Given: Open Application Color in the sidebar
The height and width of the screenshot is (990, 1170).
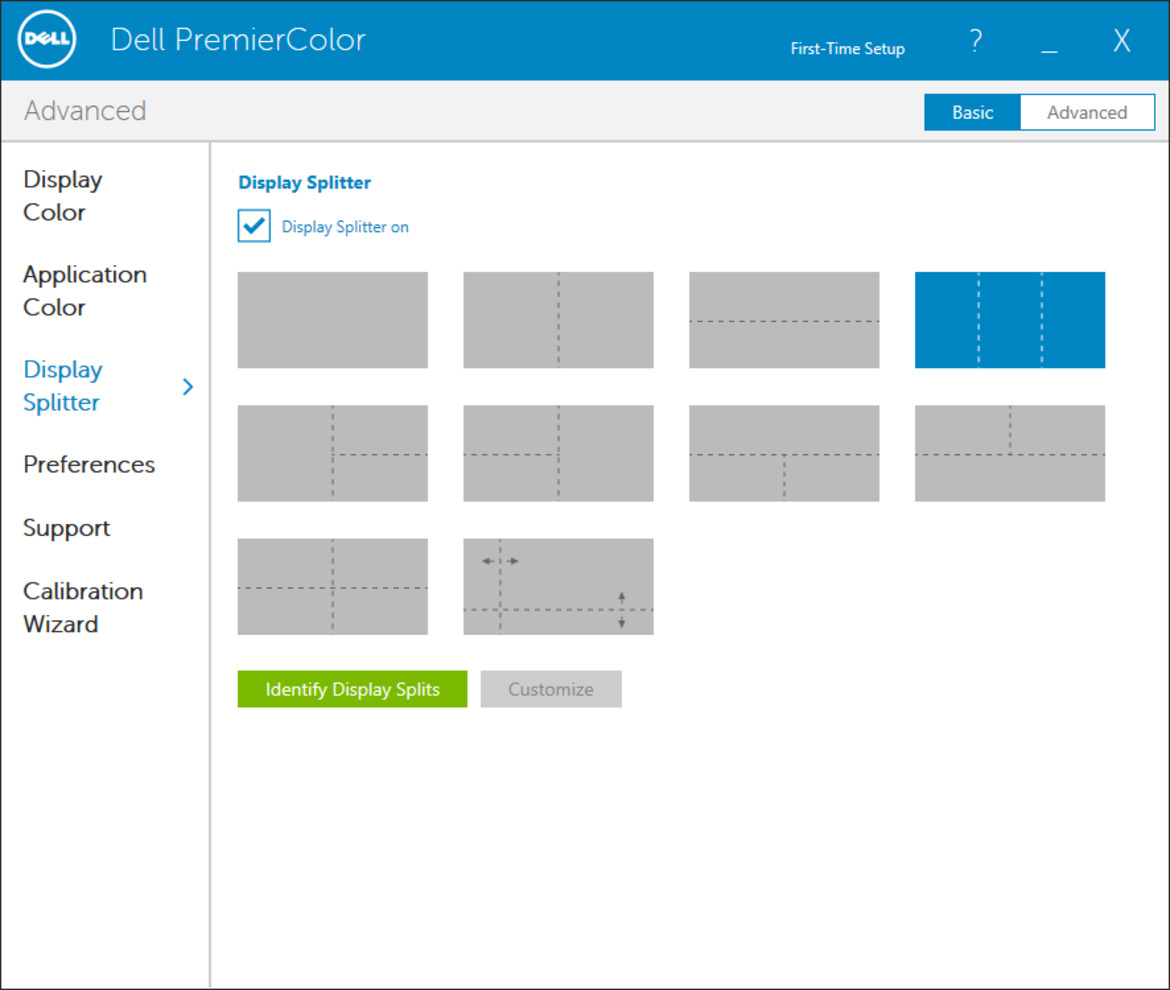Looking at the screenshot, I should click(x=84, y=291).
